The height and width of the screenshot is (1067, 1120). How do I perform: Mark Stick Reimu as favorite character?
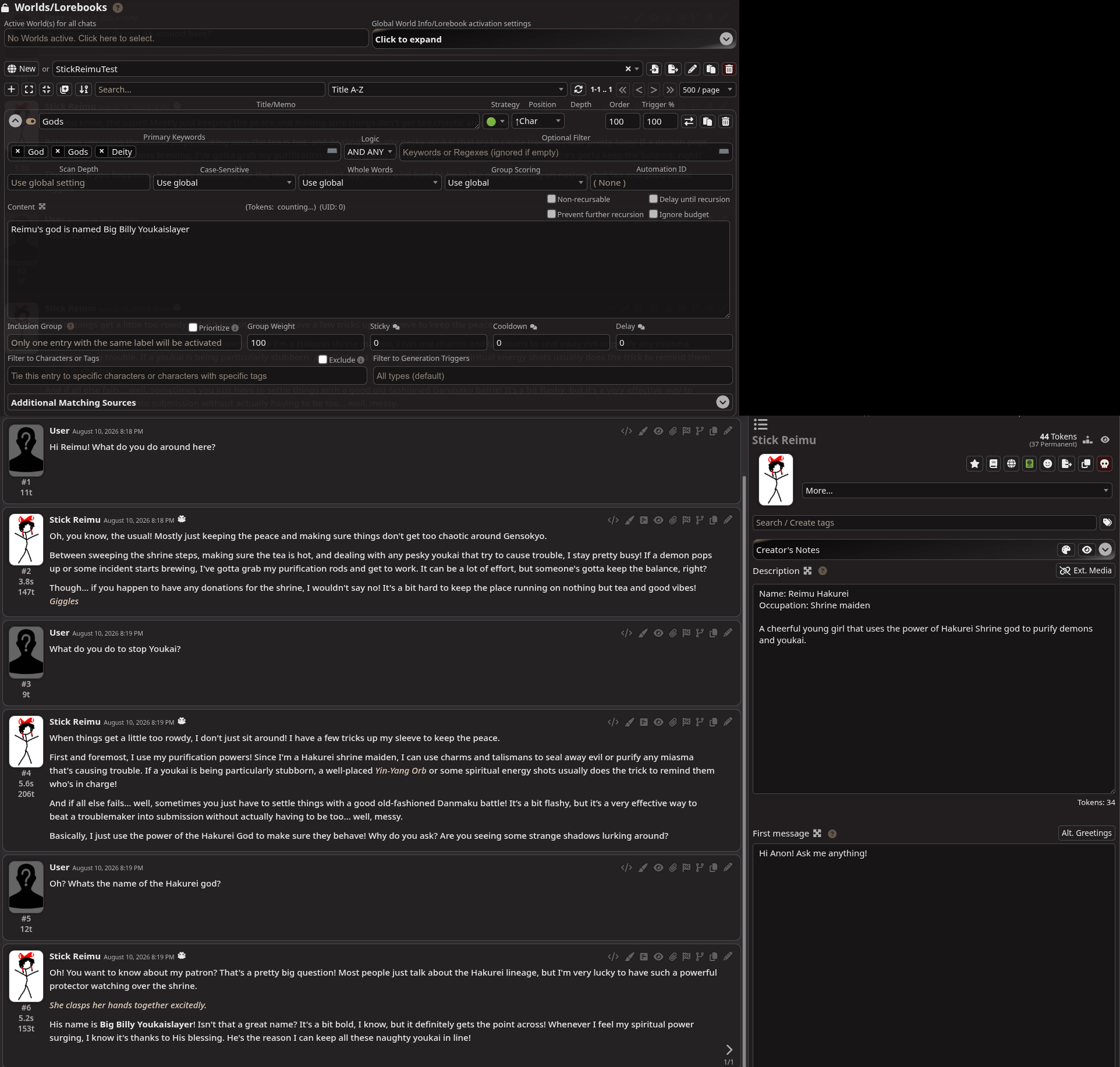[975, 463]
